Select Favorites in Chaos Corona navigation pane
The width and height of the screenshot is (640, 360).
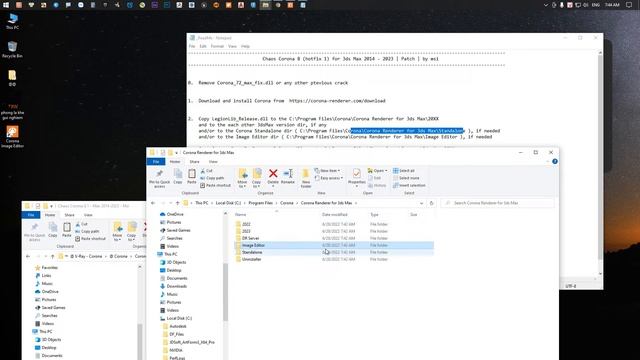[x=49, y=268]
